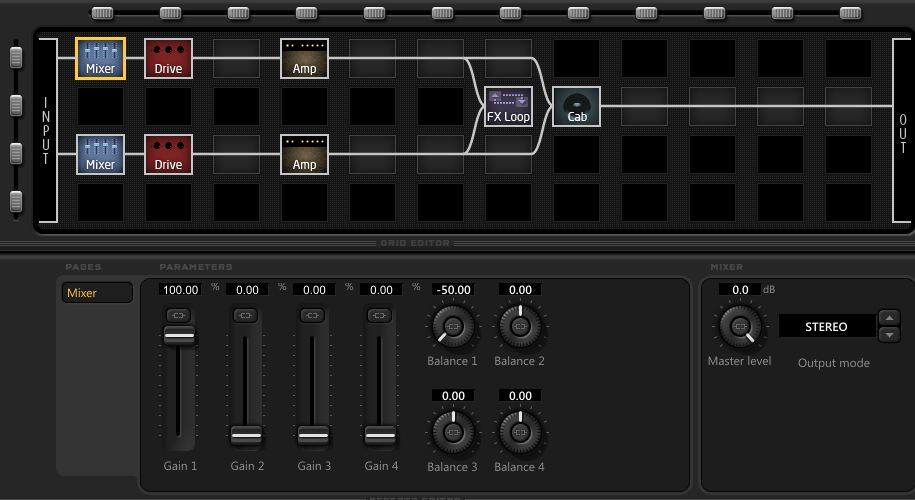The width and height of the screenshot is (915, 500).
Task: Select empty grid slot below top Mixer
Action: (100, 107)
